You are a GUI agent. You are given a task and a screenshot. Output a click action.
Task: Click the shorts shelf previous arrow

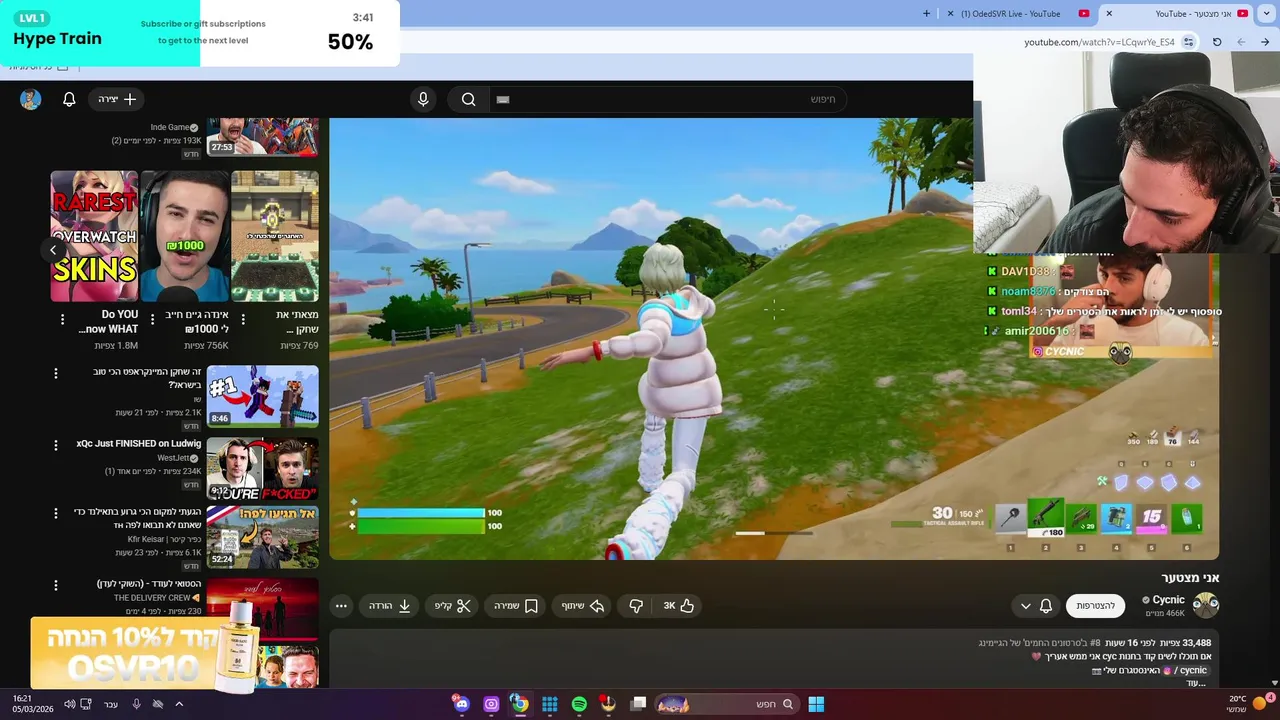pyautogui.click(x=53, y=251)
